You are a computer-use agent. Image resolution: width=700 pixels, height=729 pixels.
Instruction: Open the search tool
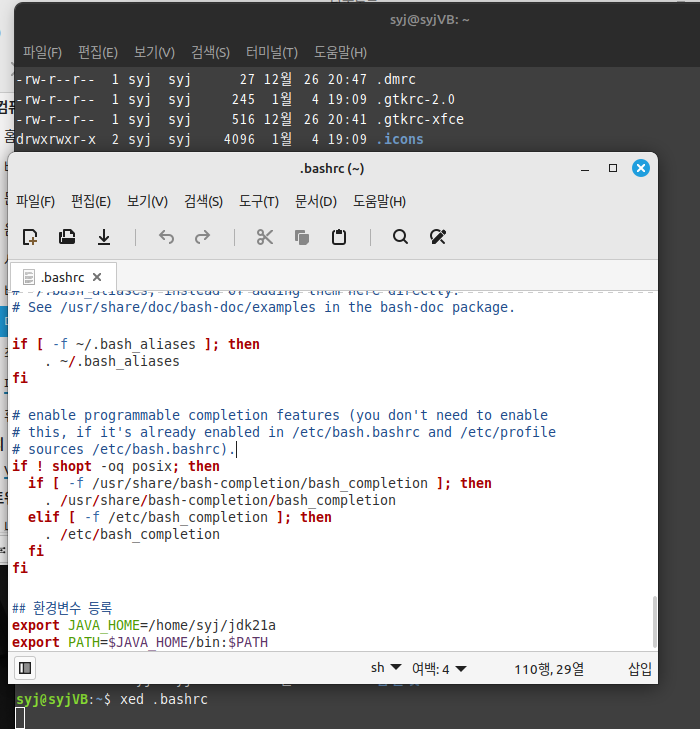[x=400, y=237]
